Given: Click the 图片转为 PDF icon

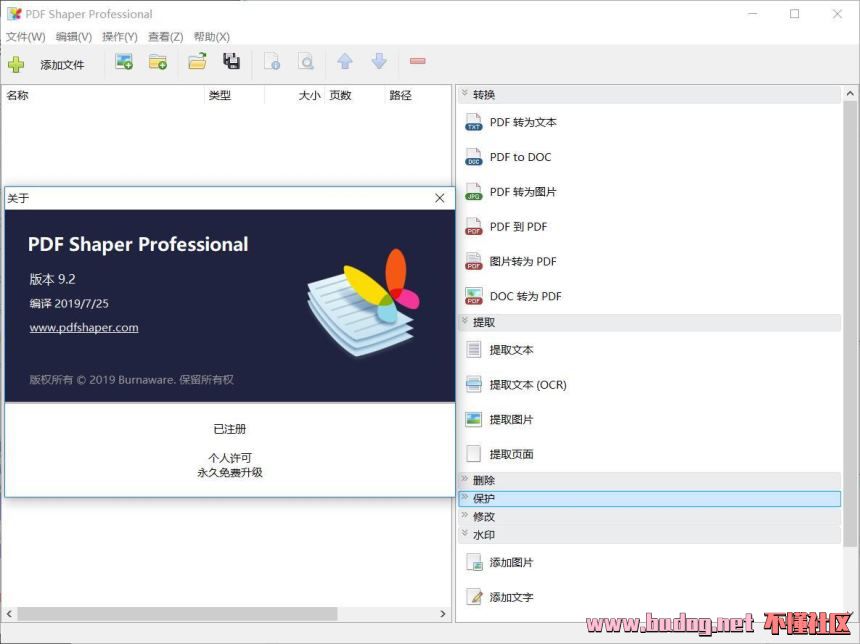Looking at the screenshot, I should tap(473, 261).
